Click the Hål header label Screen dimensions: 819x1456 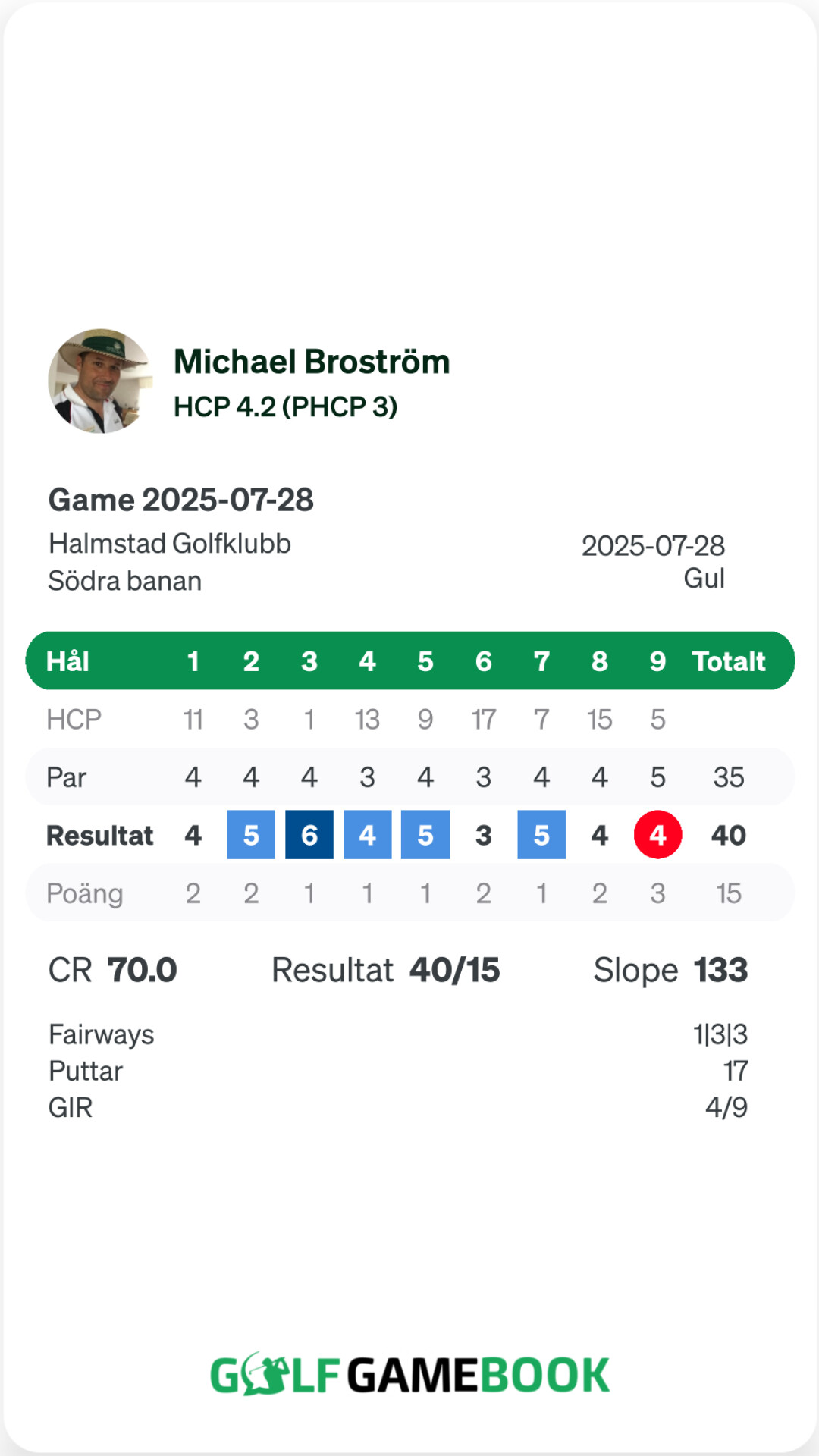[67, 661]
